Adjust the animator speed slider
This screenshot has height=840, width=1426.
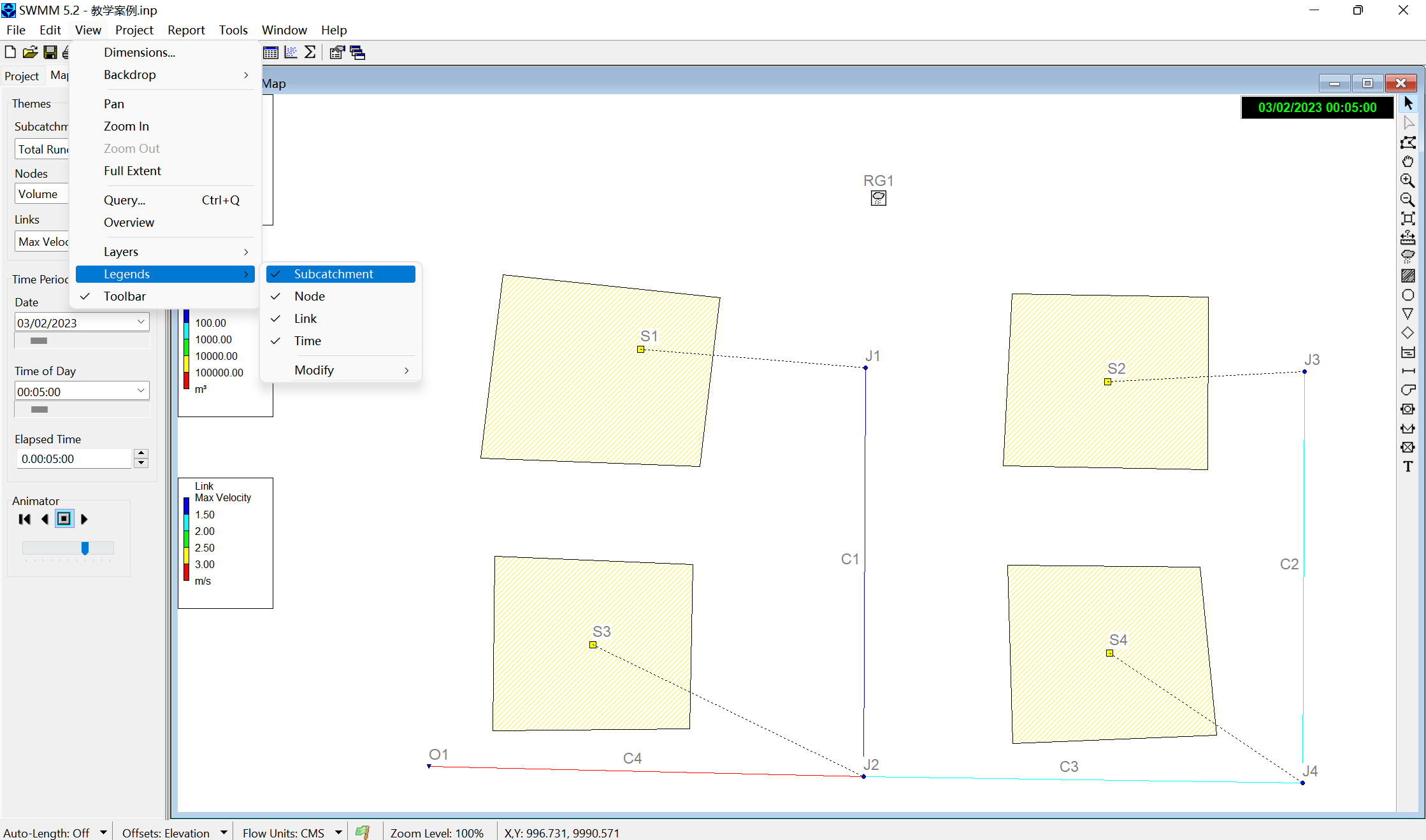85,548
